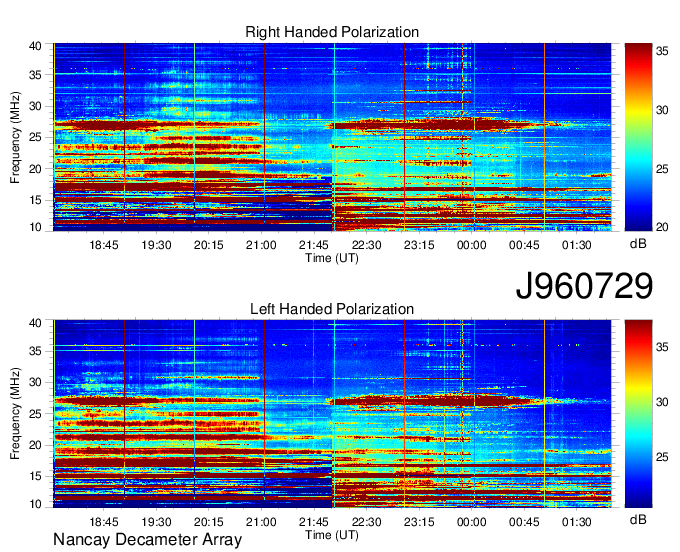Click the '01:30' time tick under the upper plot
The width and height of the screenshot is (680, 552).
pos(576,245)
